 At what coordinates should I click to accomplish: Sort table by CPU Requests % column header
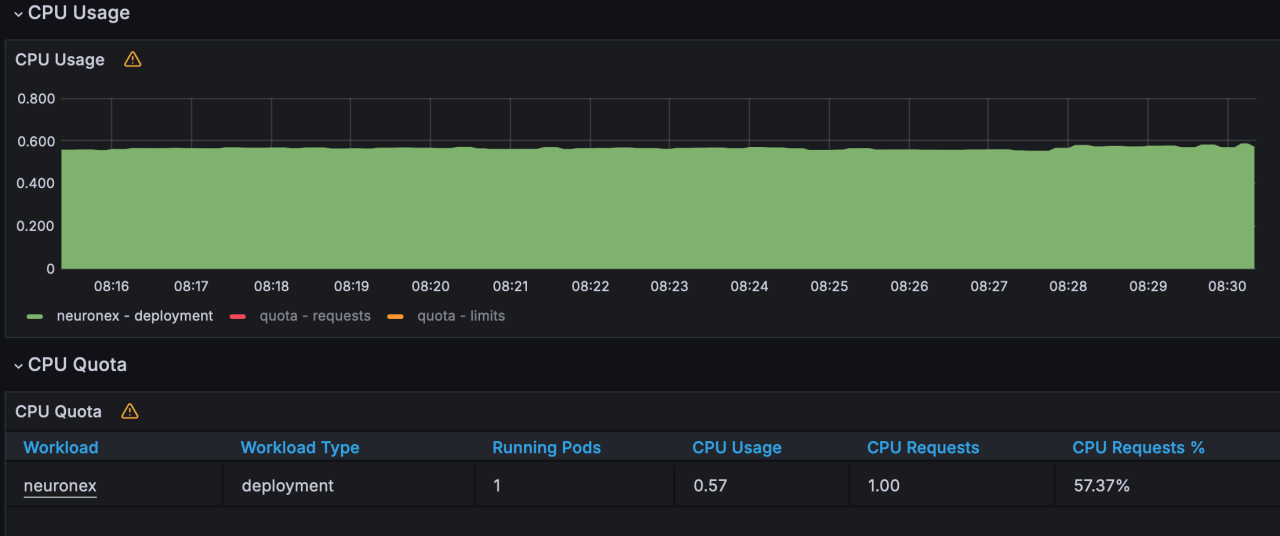1138,447
